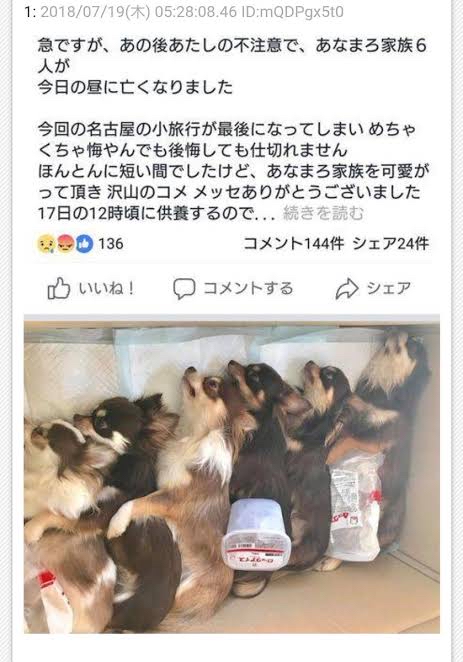Click the crying face reaction emoji
Screen dimensions: 463x662
click(x=46, y=244)
